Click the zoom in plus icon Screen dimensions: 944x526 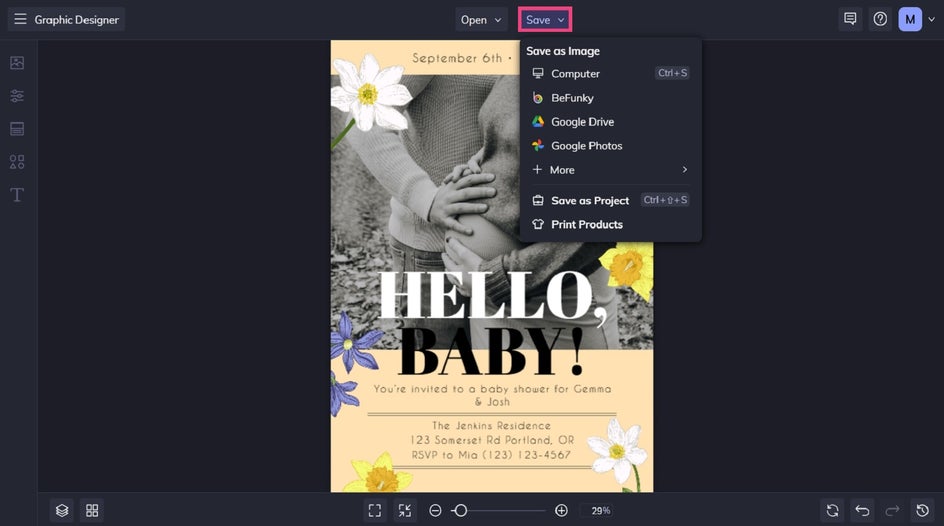(x=561, y=510)
